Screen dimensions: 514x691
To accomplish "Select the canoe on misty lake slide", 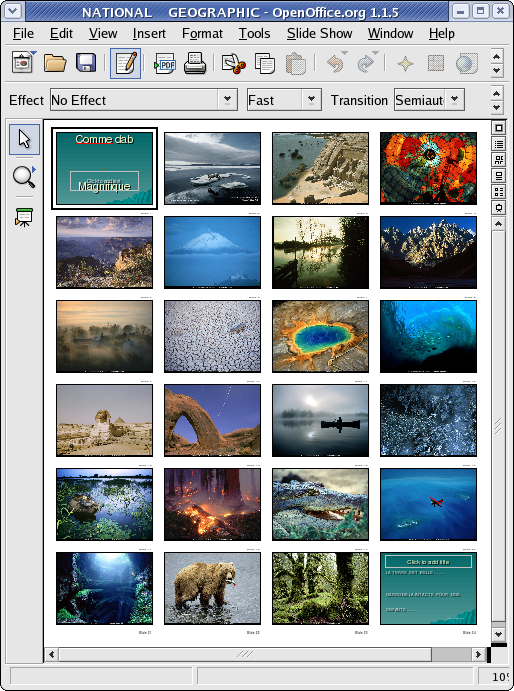I will click(x=320, y=420).
